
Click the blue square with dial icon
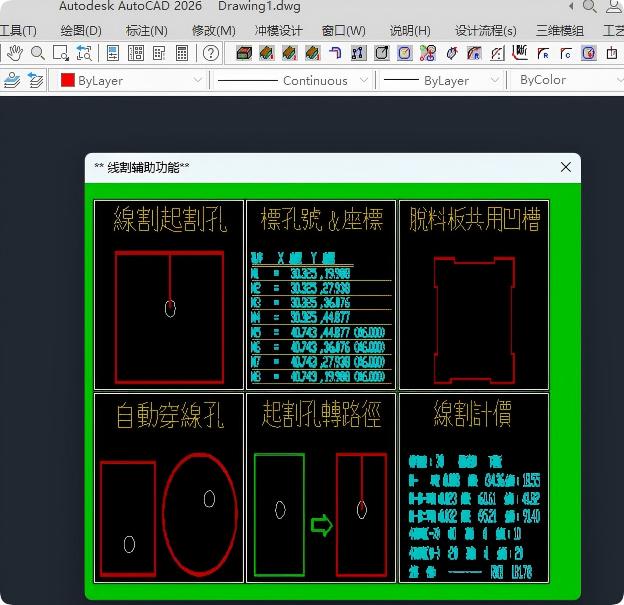[405, 53]
